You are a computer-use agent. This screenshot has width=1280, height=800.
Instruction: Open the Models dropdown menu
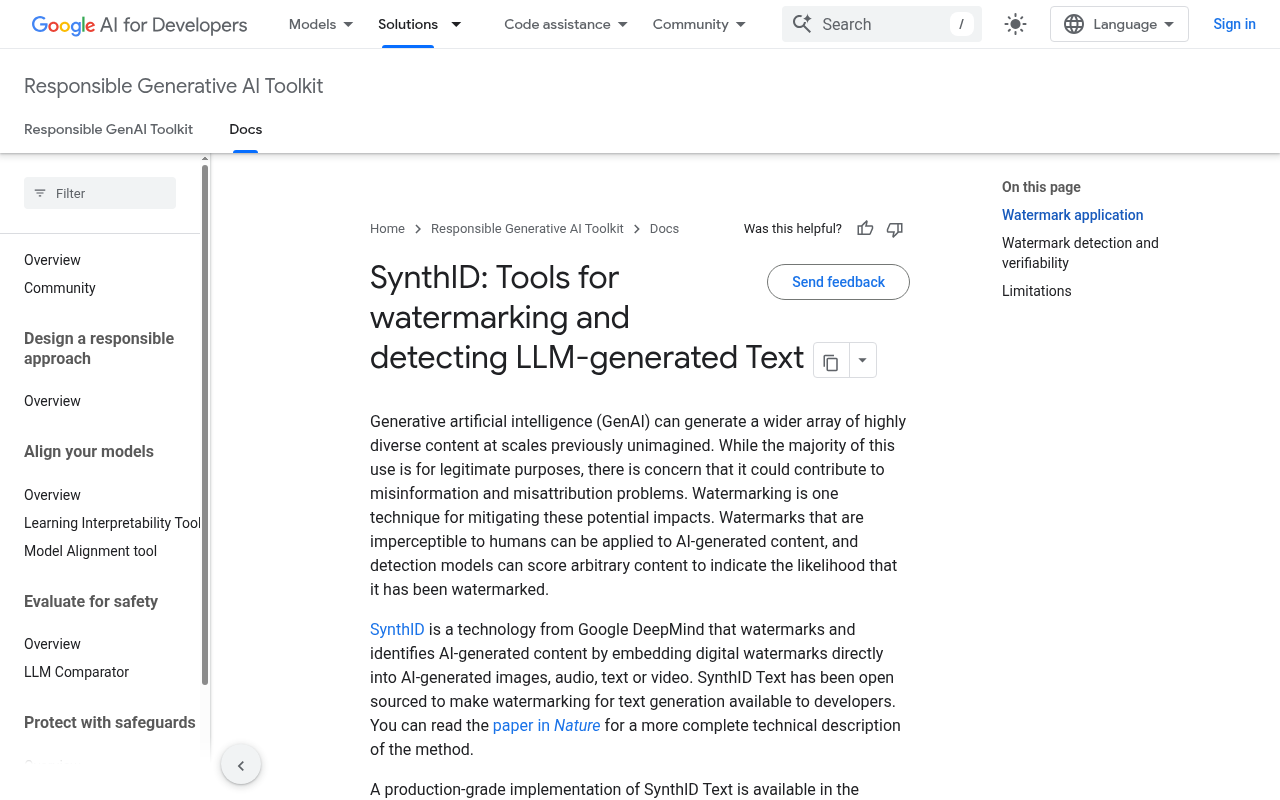pos(321,24)
